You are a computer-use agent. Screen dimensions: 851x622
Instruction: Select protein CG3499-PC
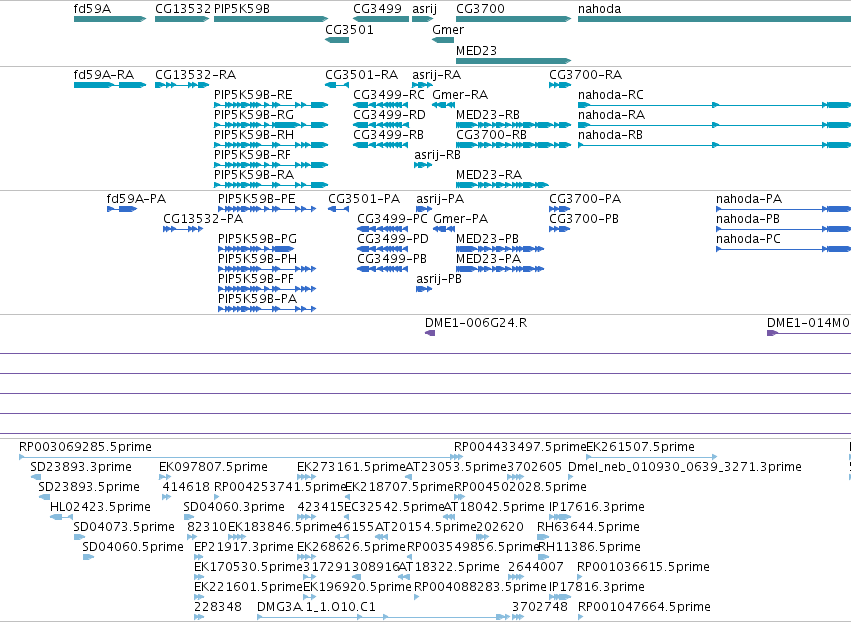click(392, 219)
